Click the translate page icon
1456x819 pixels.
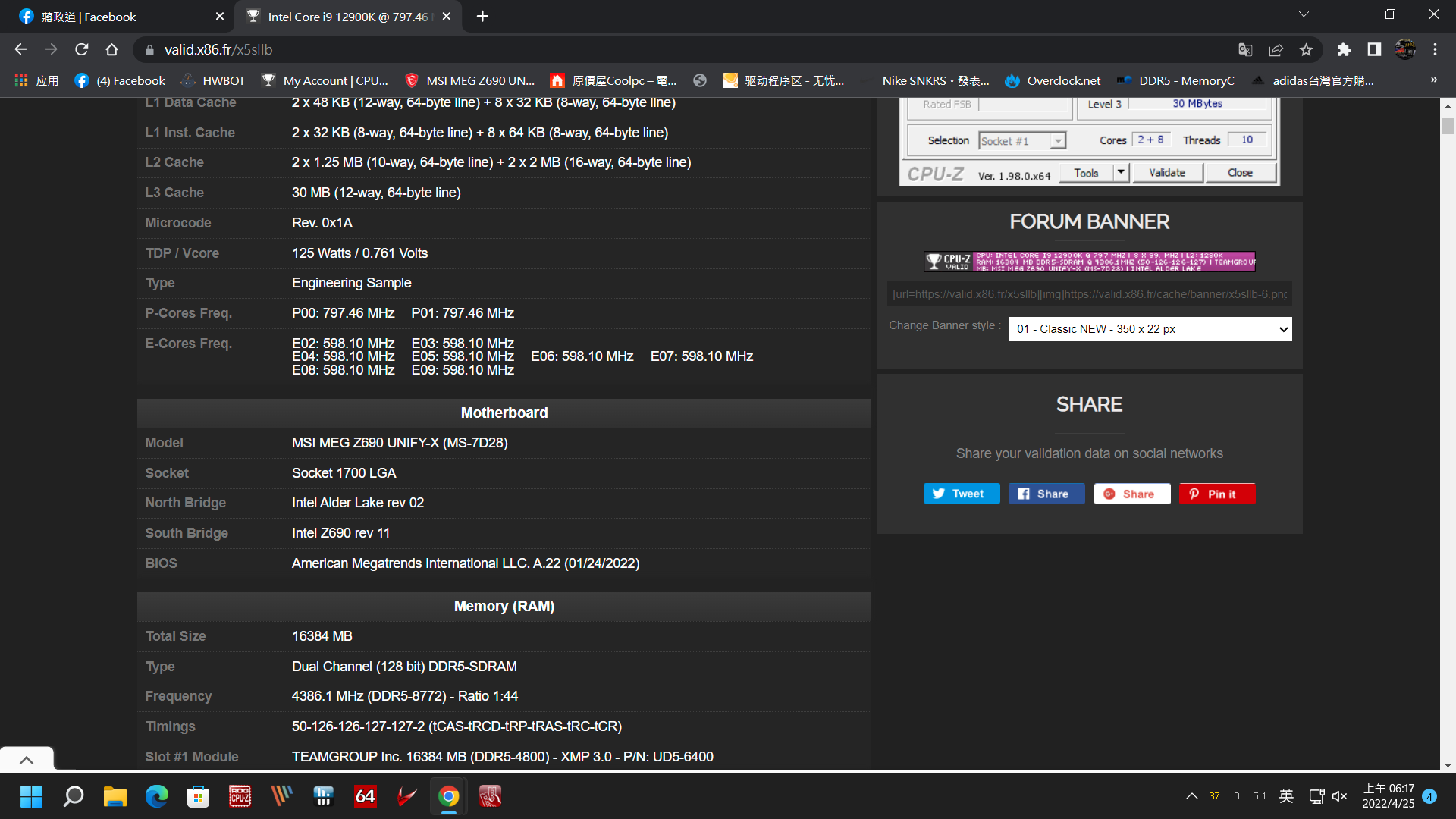1245,49
